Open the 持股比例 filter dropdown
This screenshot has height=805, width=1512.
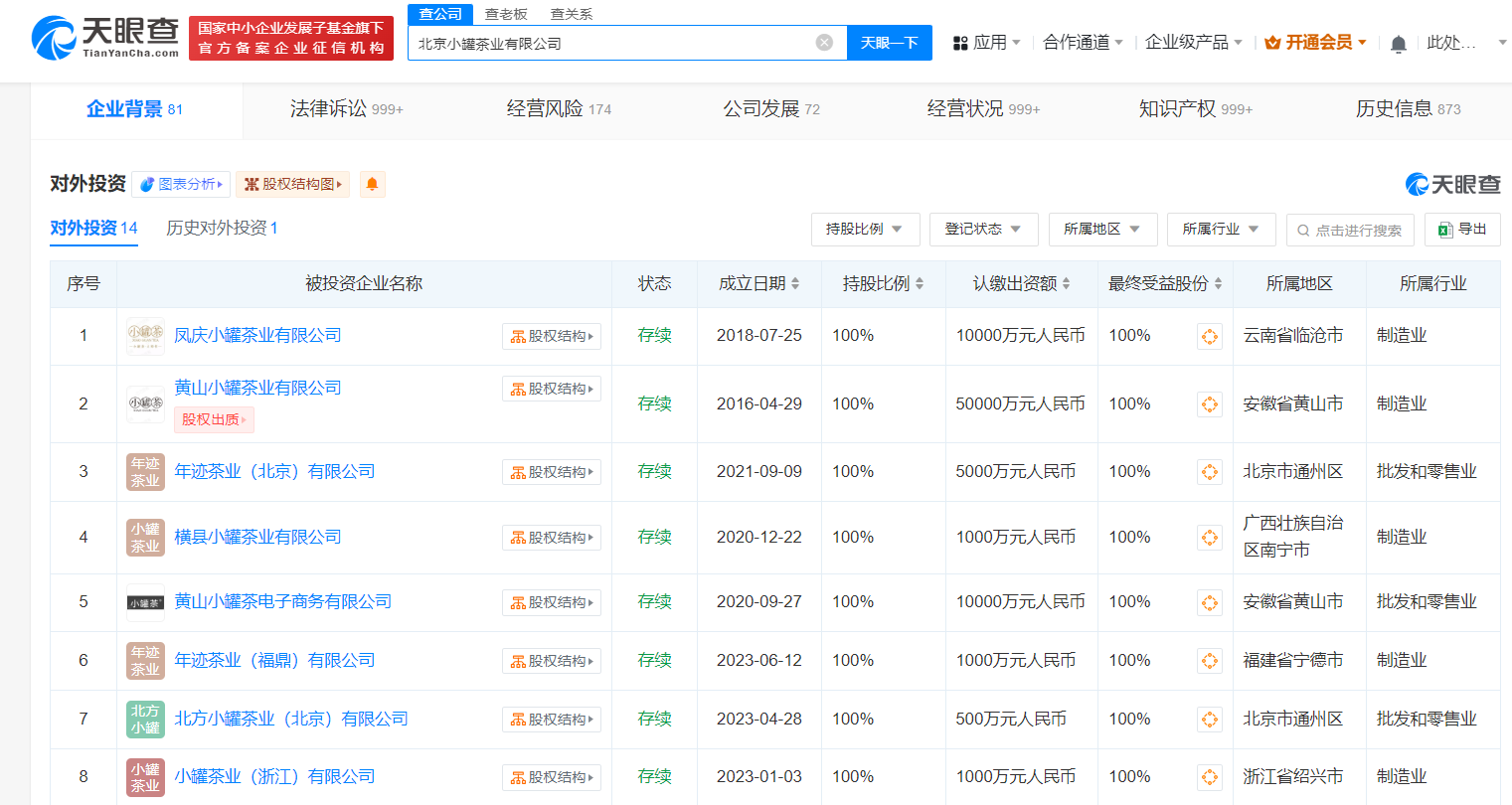(x=863, y=229)
